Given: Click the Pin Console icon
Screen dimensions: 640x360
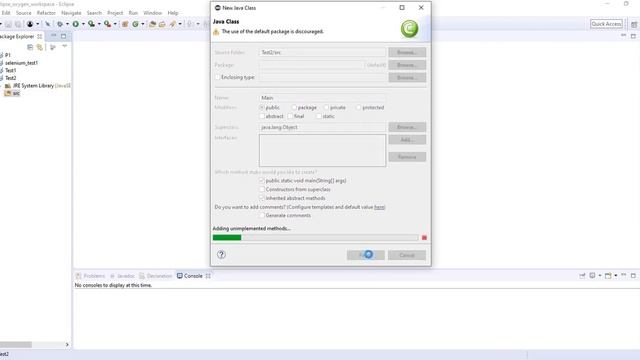Looking at the screenshot, I should [582, 276].
